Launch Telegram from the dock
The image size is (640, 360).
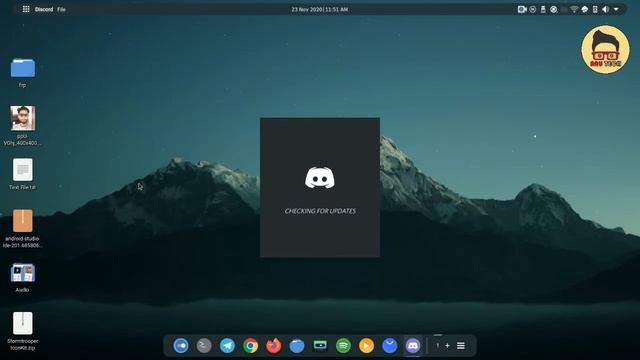(227, 346)
